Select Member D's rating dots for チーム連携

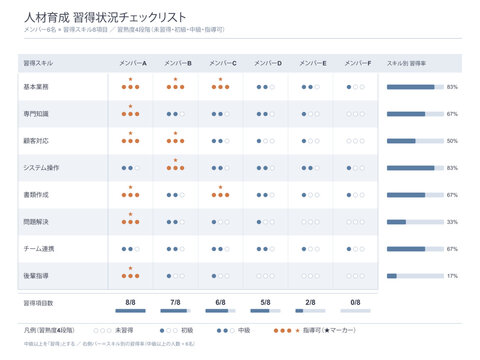265,249
